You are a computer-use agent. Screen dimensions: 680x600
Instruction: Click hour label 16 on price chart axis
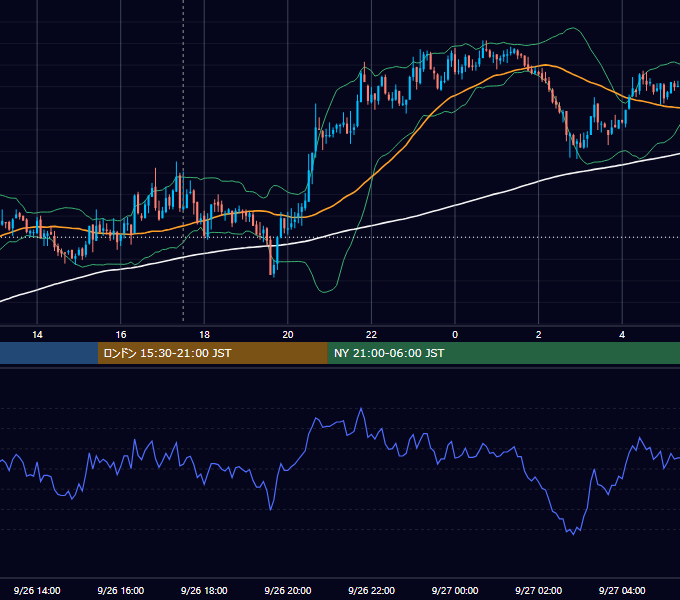(121, 335)
